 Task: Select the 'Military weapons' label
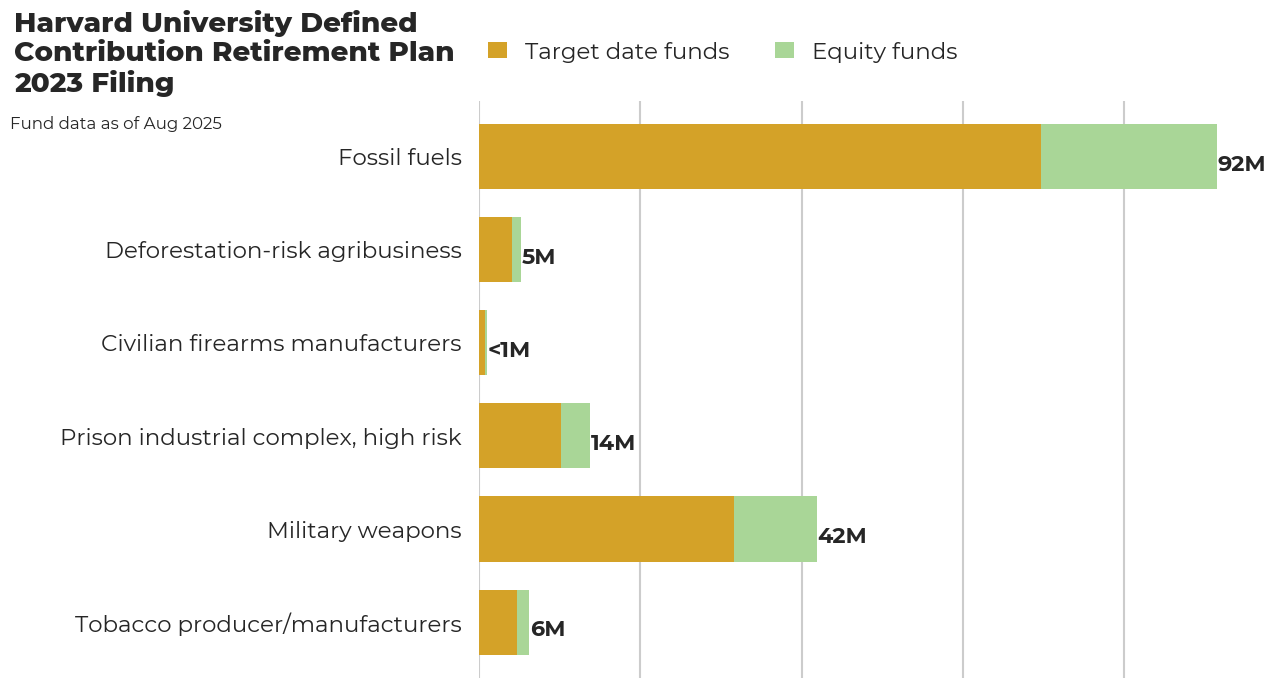[364, 530]
